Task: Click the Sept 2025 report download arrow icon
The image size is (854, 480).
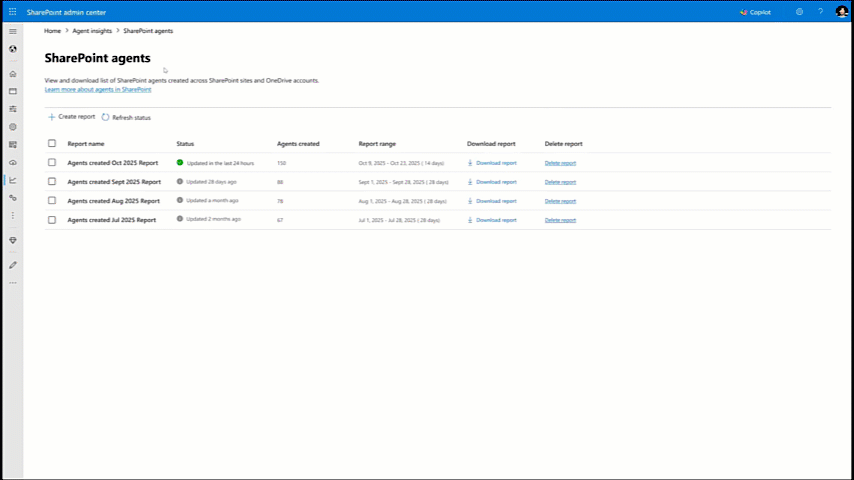Action: tap(470, 182)
